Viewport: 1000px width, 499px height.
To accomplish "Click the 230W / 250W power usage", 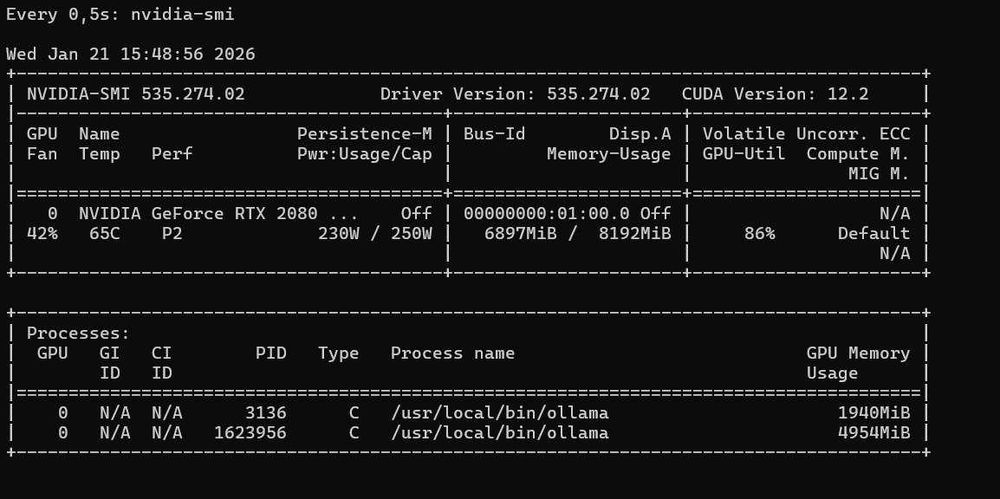I will pyautogui.click(x=375, y=233).
